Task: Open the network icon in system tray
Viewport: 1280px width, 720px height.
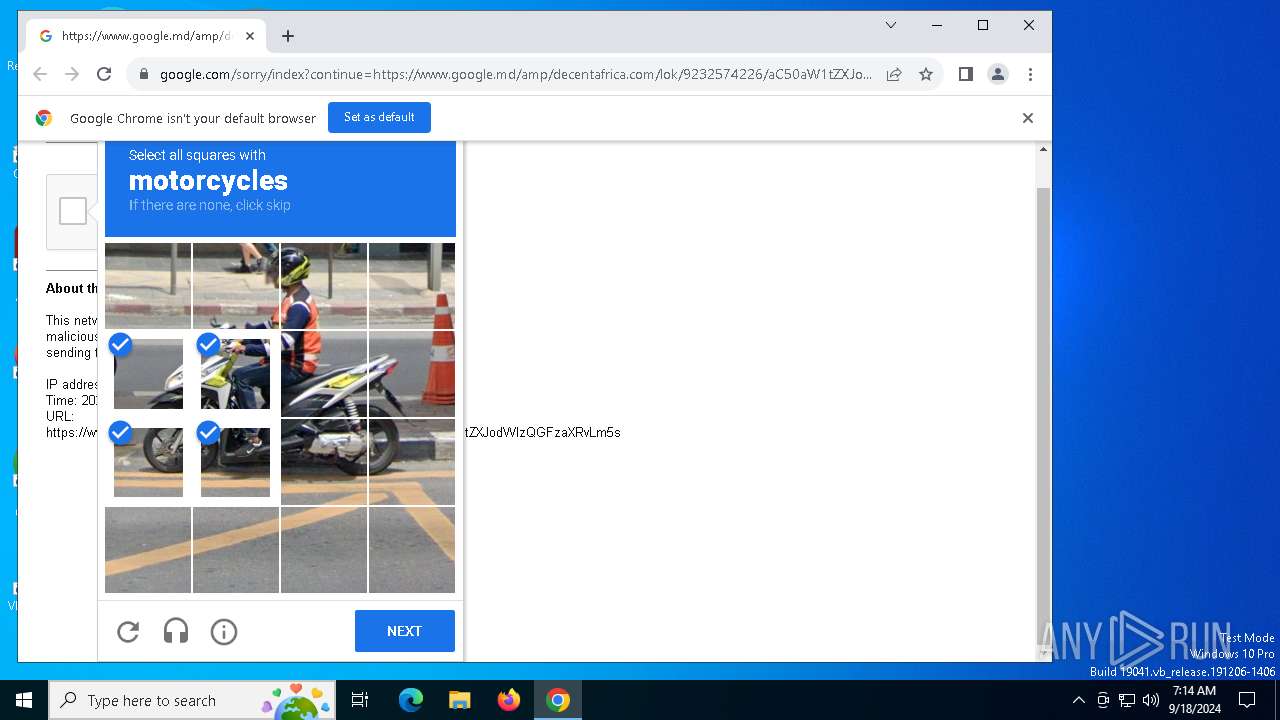Action: pos(1127,700)
